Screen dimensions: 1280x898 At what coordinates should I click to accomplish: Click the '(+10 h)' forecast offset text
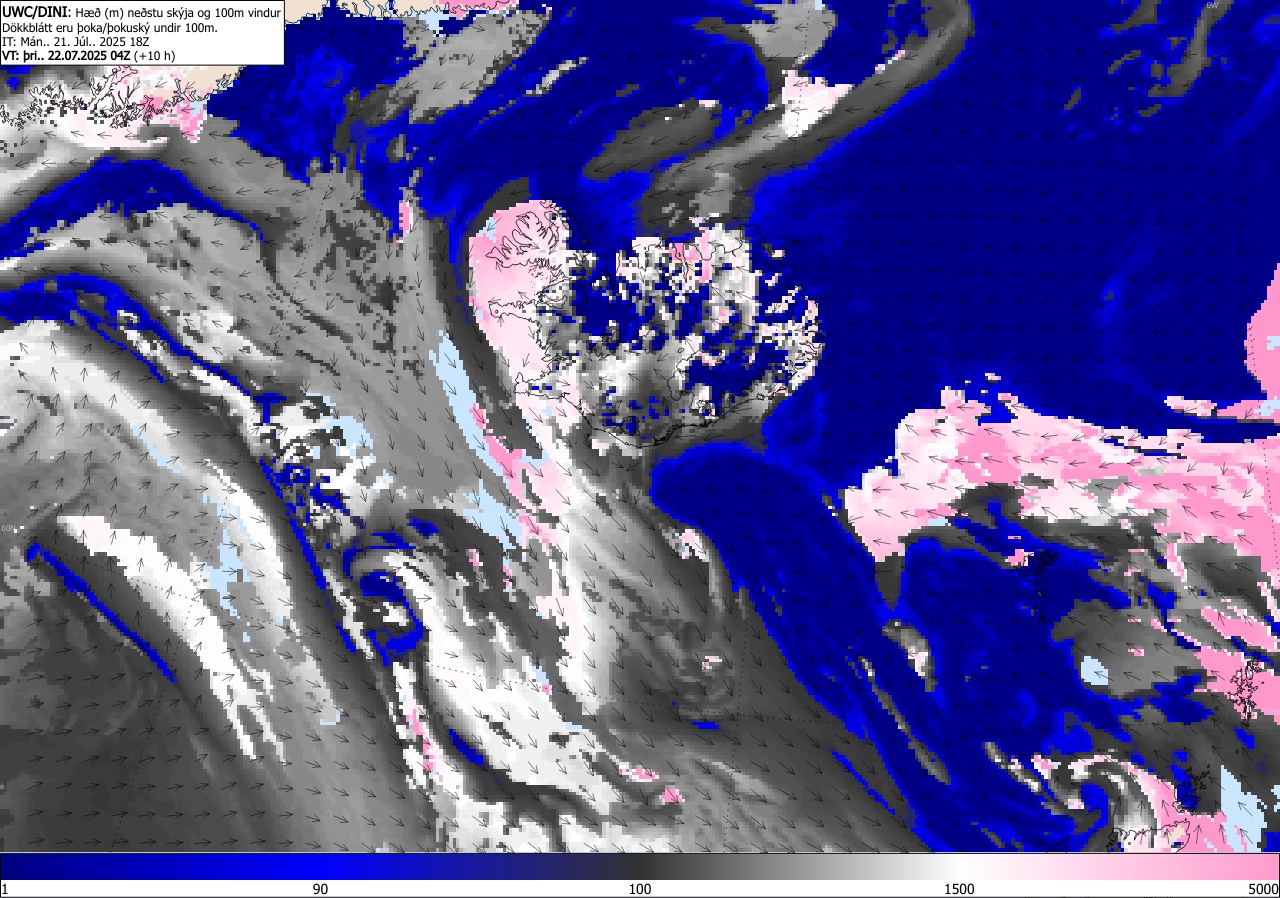[x=154, y=56]
